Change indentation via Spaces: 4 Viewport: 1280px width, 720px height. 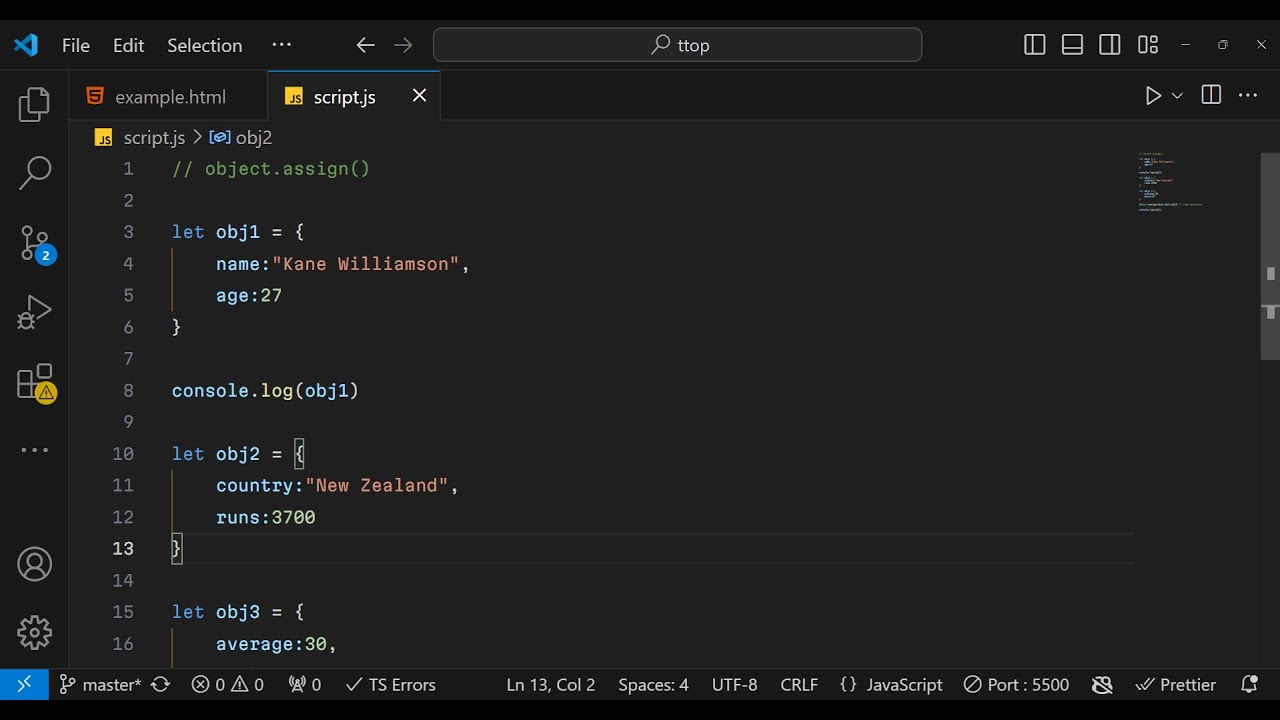pyautogui.click(x=653, y=685)
